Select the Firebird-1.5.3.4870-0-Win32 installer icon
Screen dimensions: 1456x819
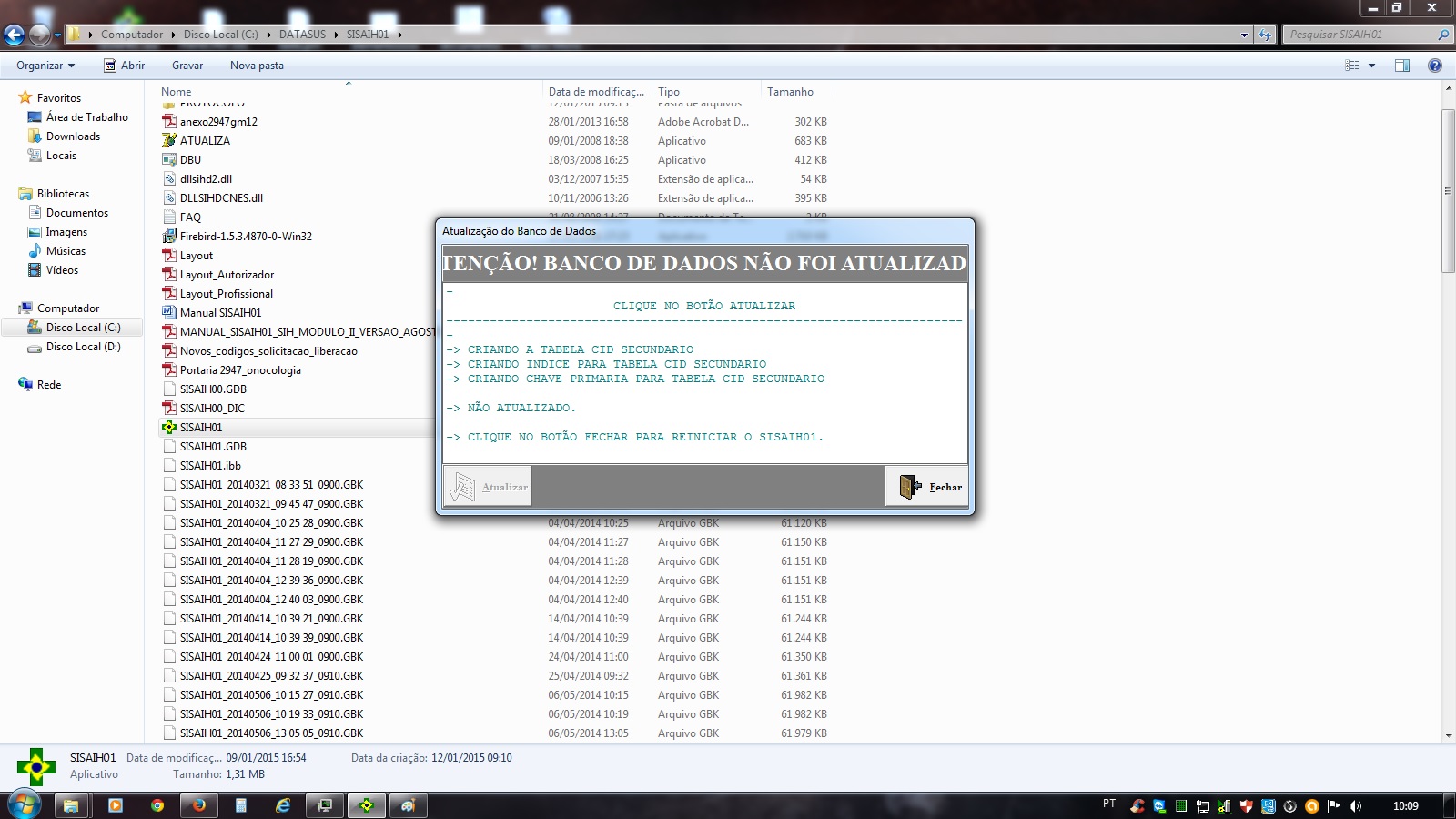pos(169,236)
